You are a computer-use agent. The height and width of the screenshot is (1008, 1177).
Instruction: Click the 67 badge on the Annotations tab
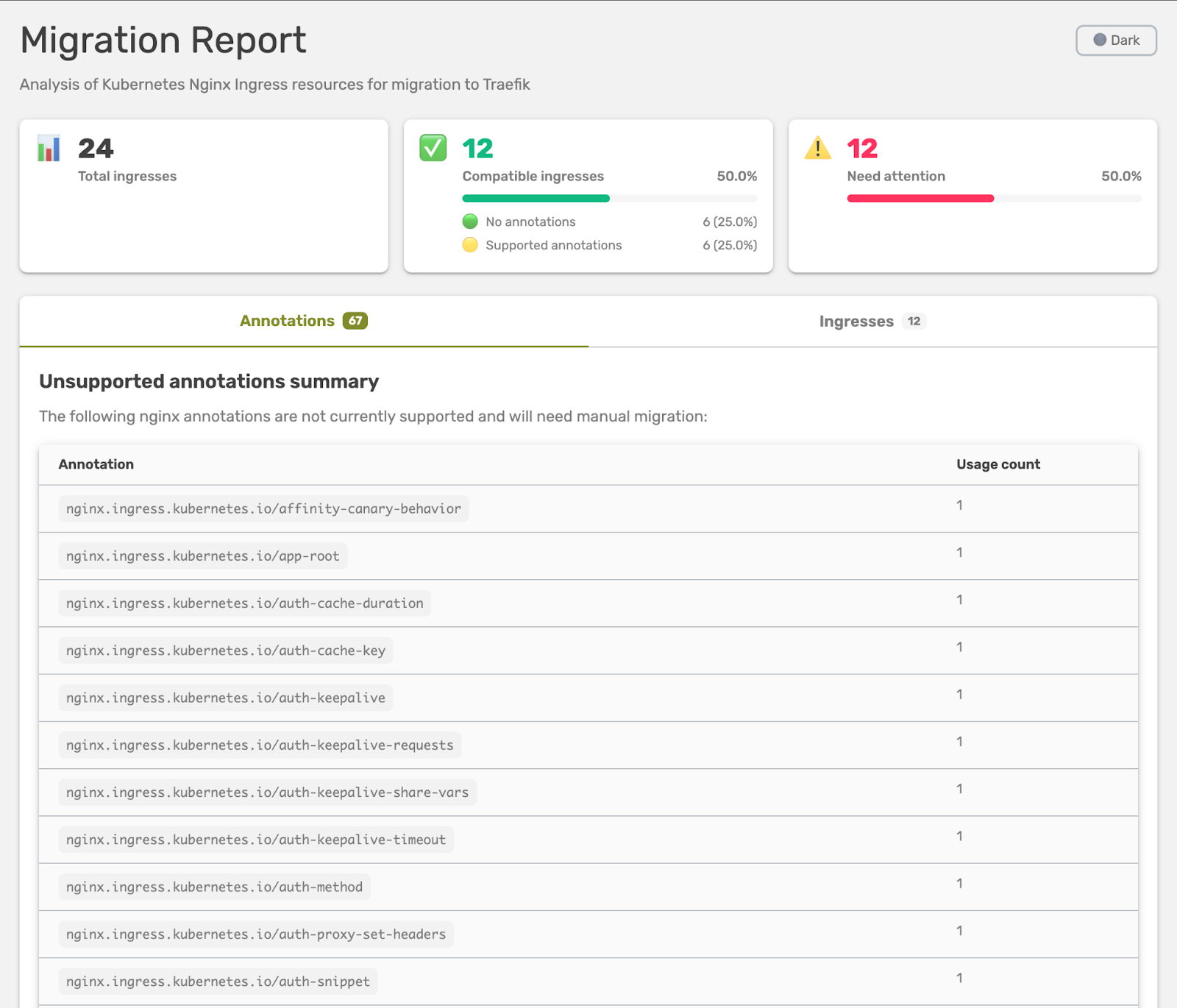[355, 321]
